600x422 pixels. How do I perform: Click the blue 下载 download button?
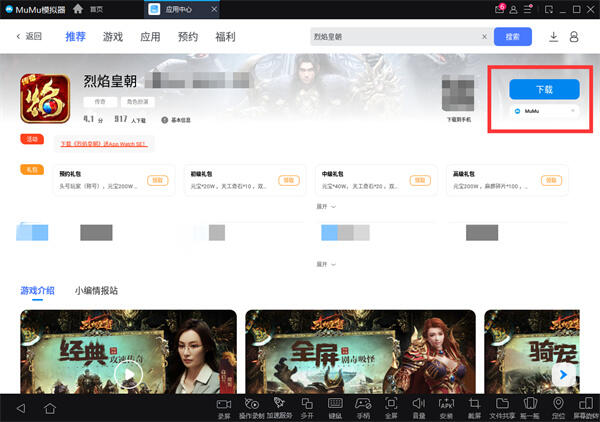pos(544,90)
